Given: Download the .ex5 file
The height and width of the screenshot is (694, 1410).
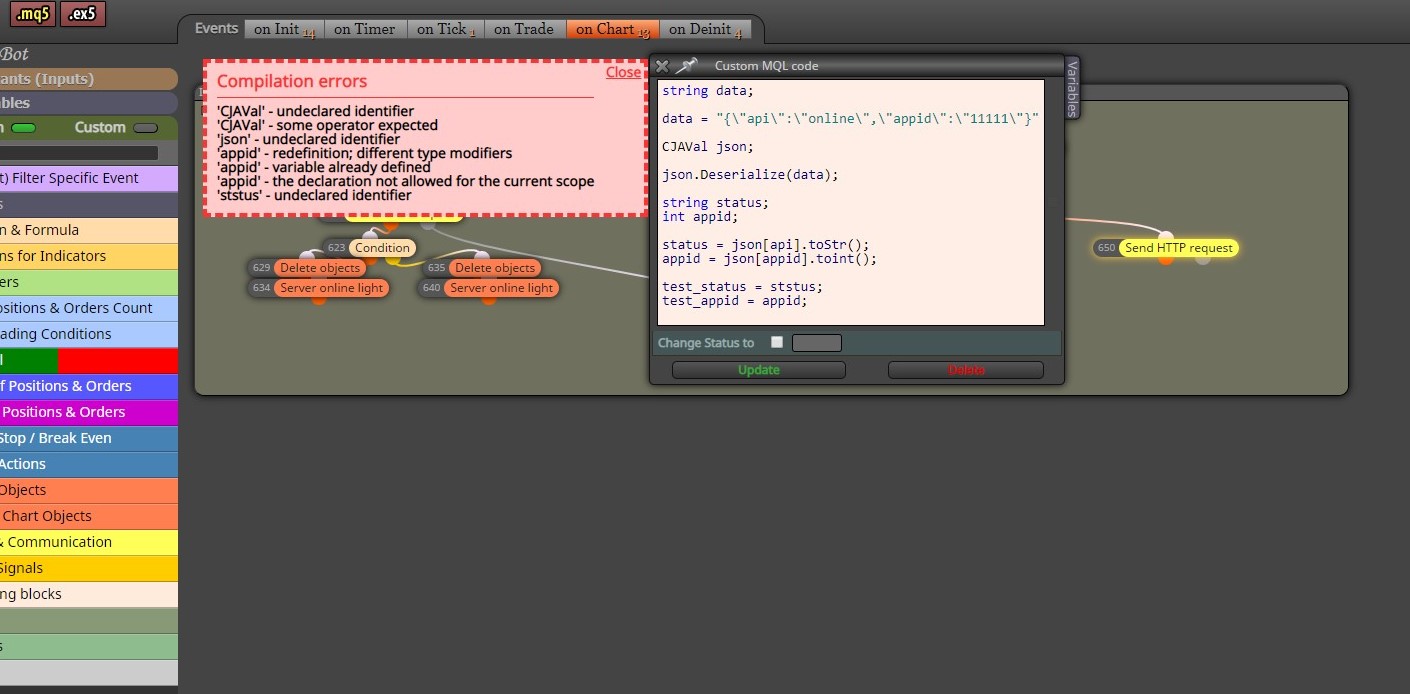Looking at the screenshot, I should [83, 14].
